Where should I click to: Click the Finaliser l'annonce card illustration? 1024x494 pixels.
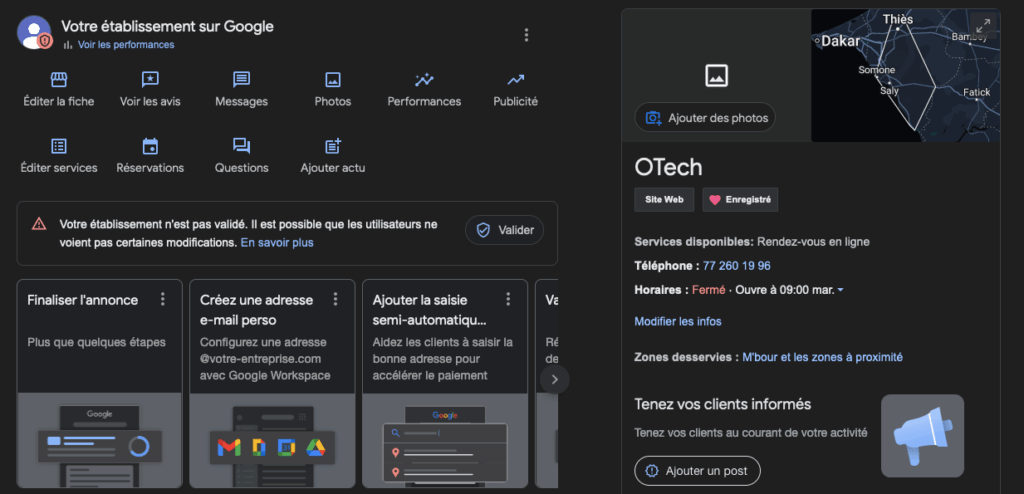(x=99, y=440)
